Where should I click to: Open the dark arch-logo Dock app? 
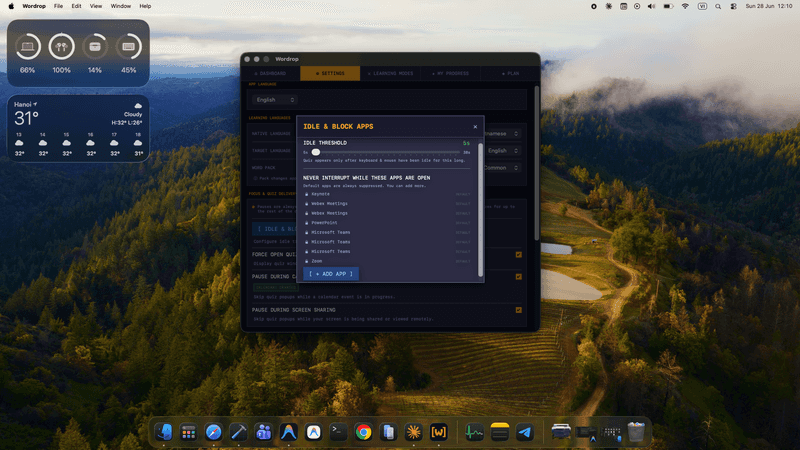288,432
